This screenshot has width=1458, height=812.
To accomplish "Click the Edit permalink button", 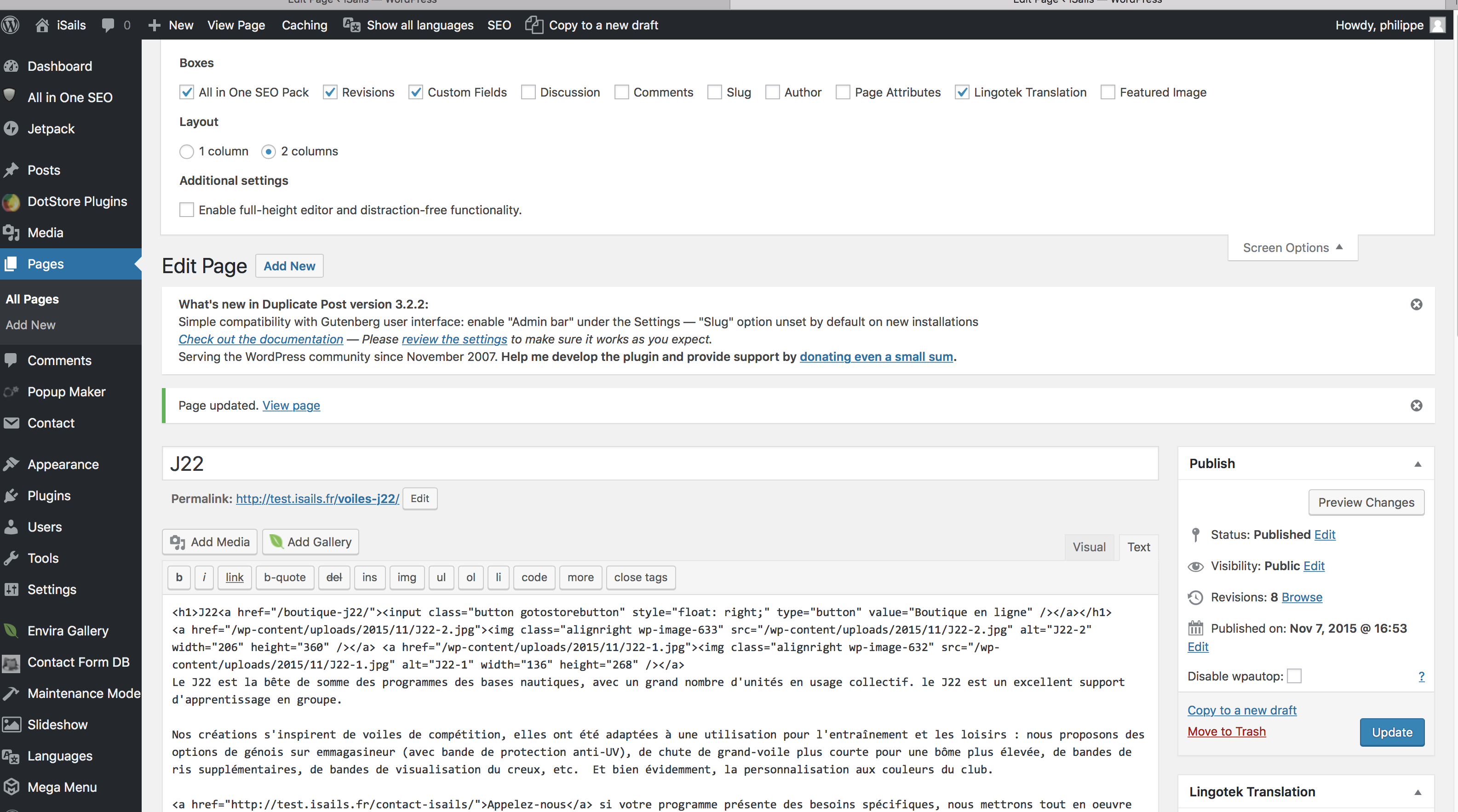I will (x=419, y=498).
